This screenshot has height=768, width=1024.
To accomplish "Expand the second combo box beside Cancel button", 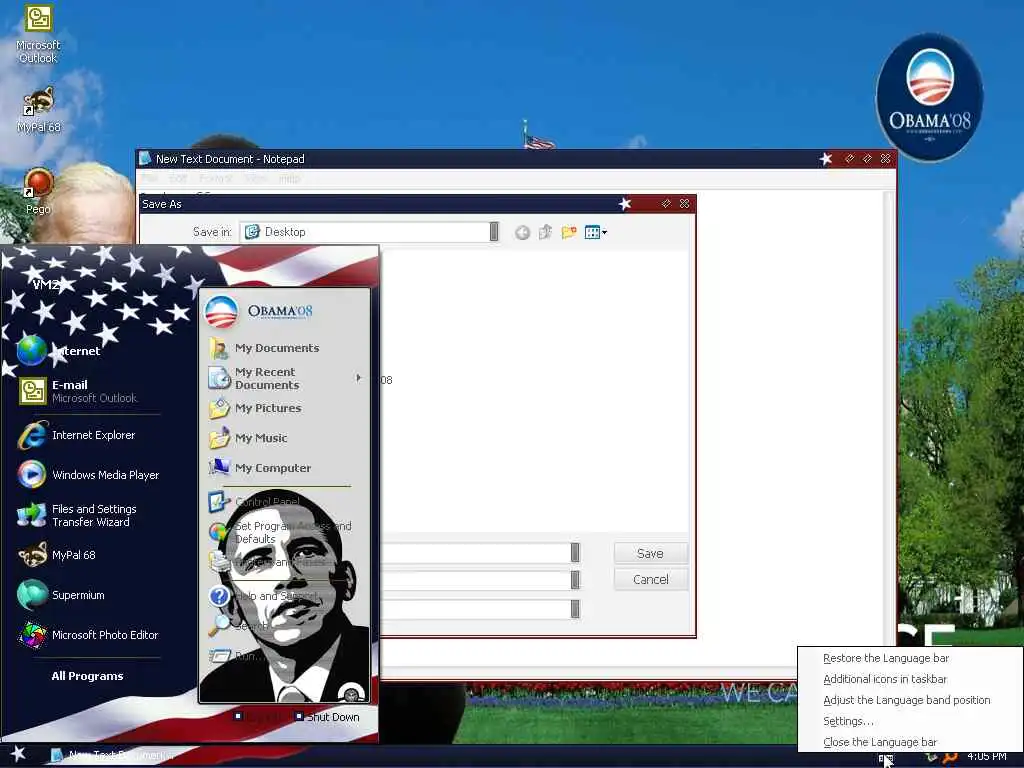I will [575, 580].
